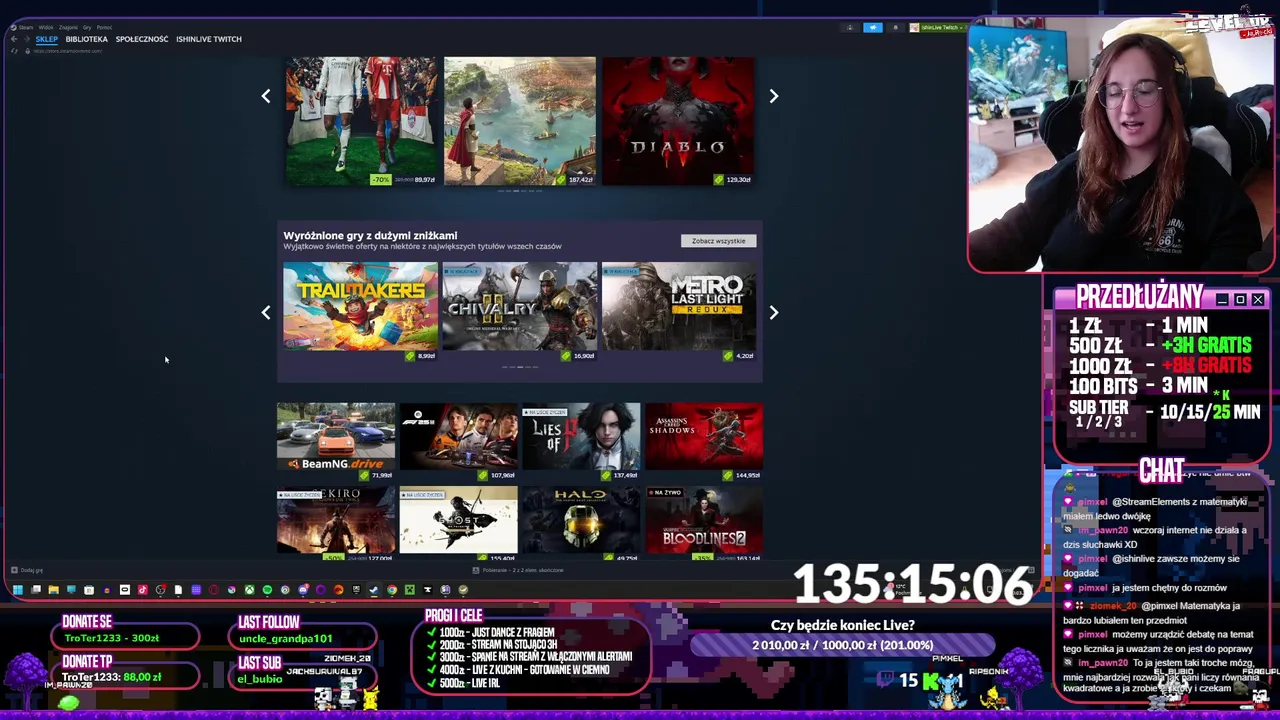
Task: Open Steam notifications bell
Action: (x=896, y=27)
